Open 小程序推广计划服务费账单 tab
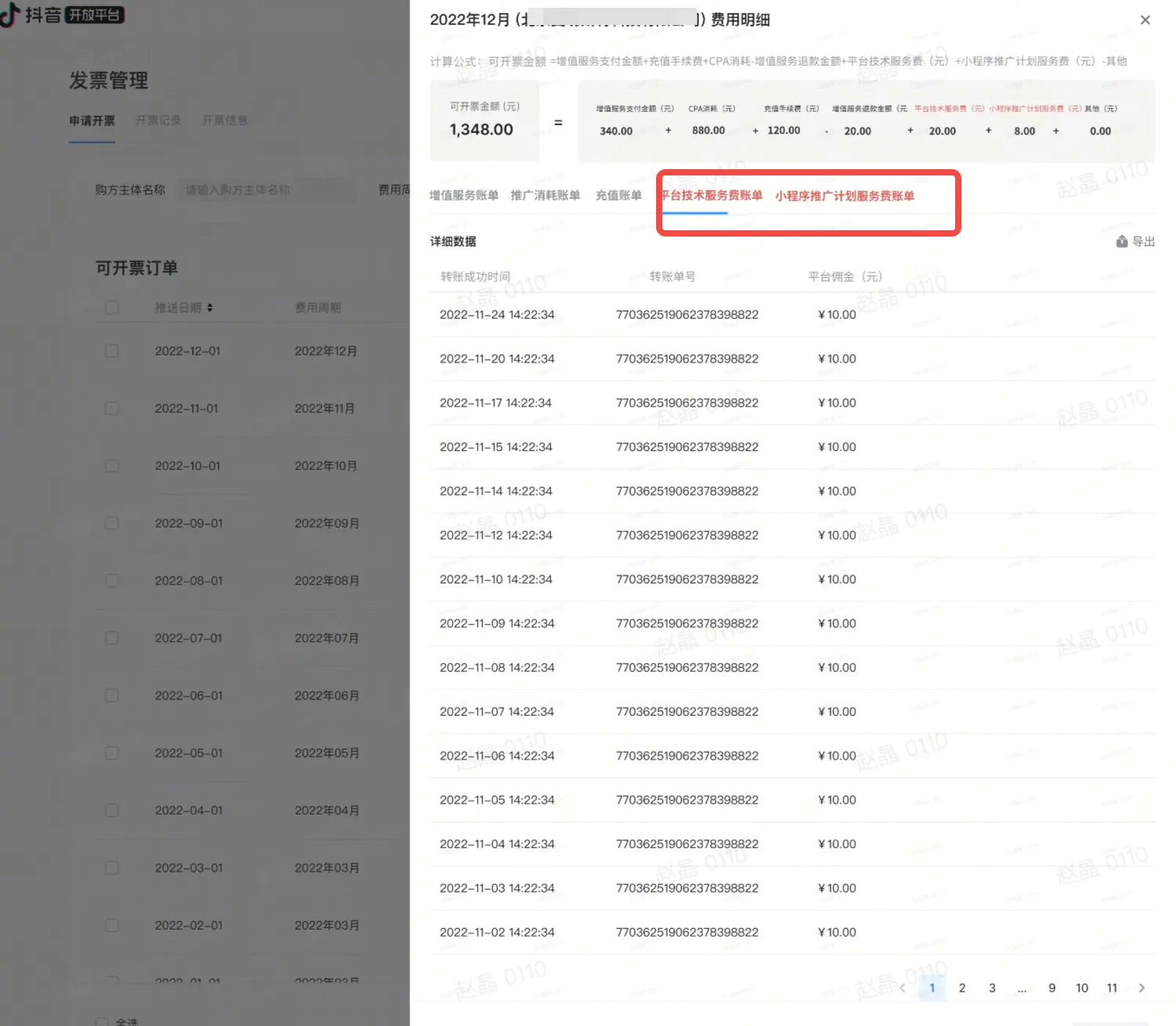1176x1026 pixels. (845, 196)
